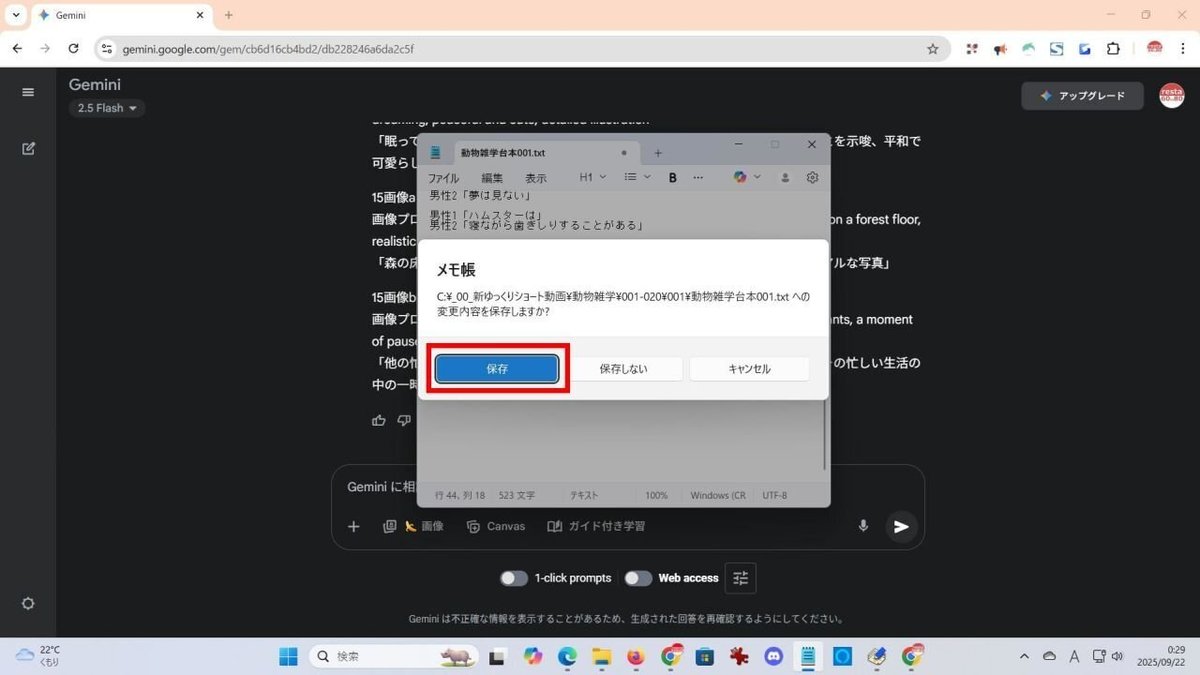Open the 2.5 Flash model dropdown
The height and width of the screenshot is (675, 1200).
105,108
